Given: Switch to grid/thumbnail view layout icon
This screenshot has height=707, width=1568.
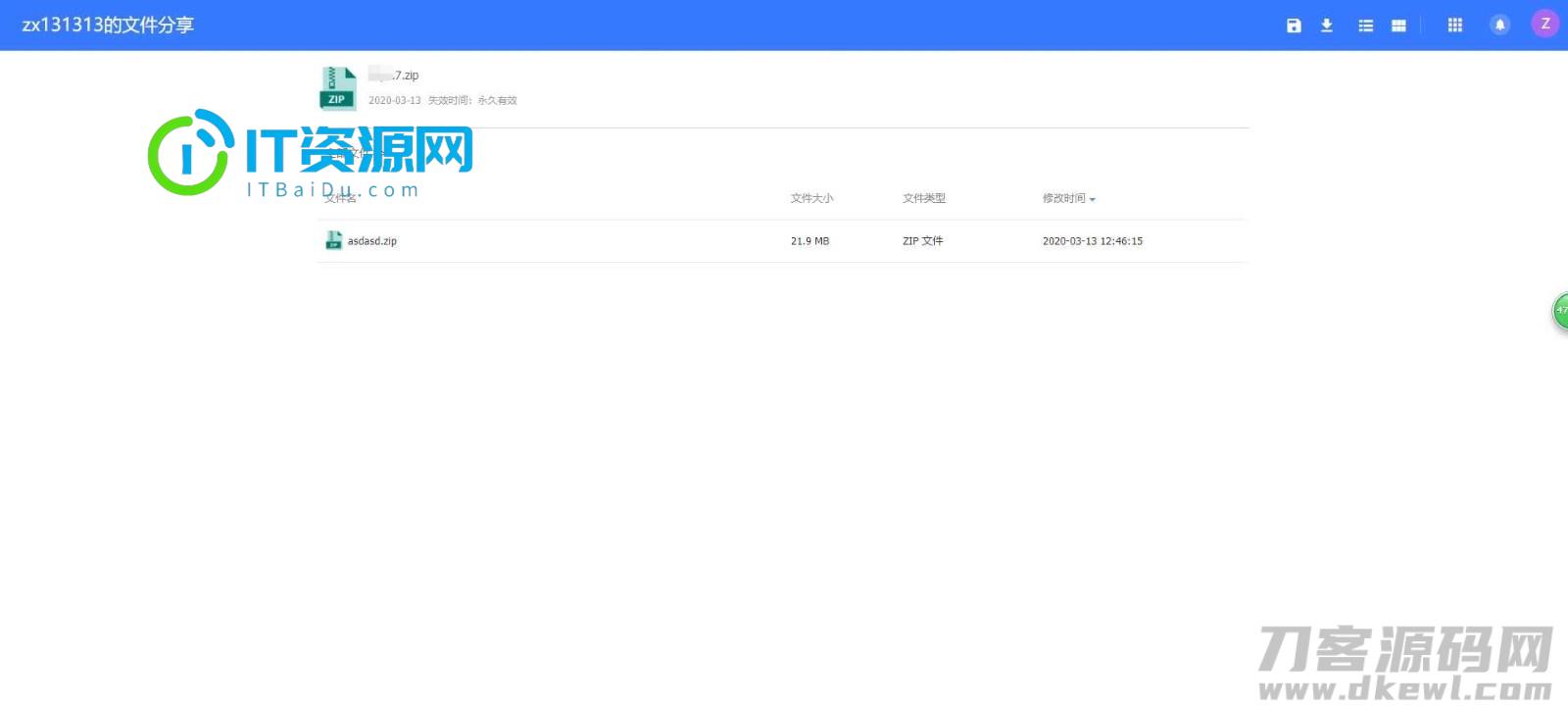Looking at the screenshot, I should coord(1398,25).
